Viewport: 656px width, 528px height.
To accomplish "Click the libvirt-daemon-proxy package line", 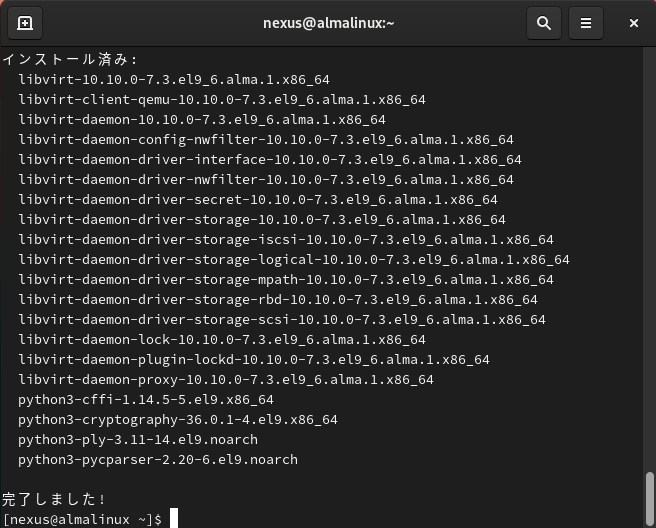I will [x=225, y=380].
